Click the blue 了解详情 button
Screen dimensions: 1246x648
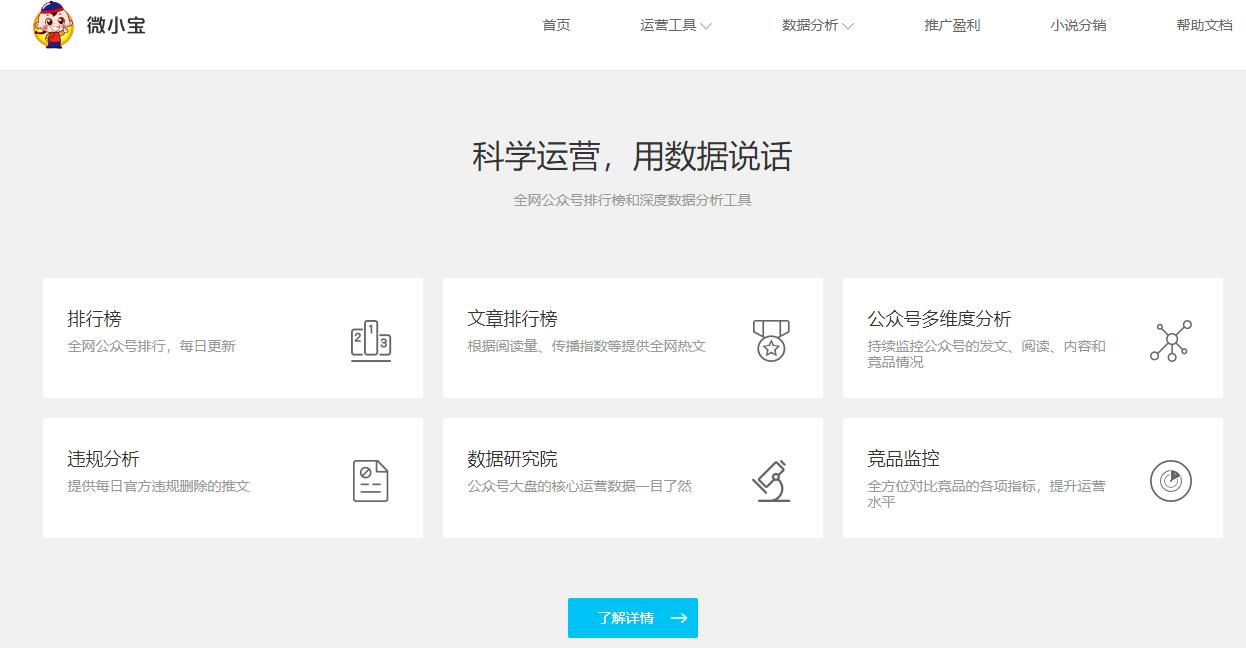click(633, 618)
